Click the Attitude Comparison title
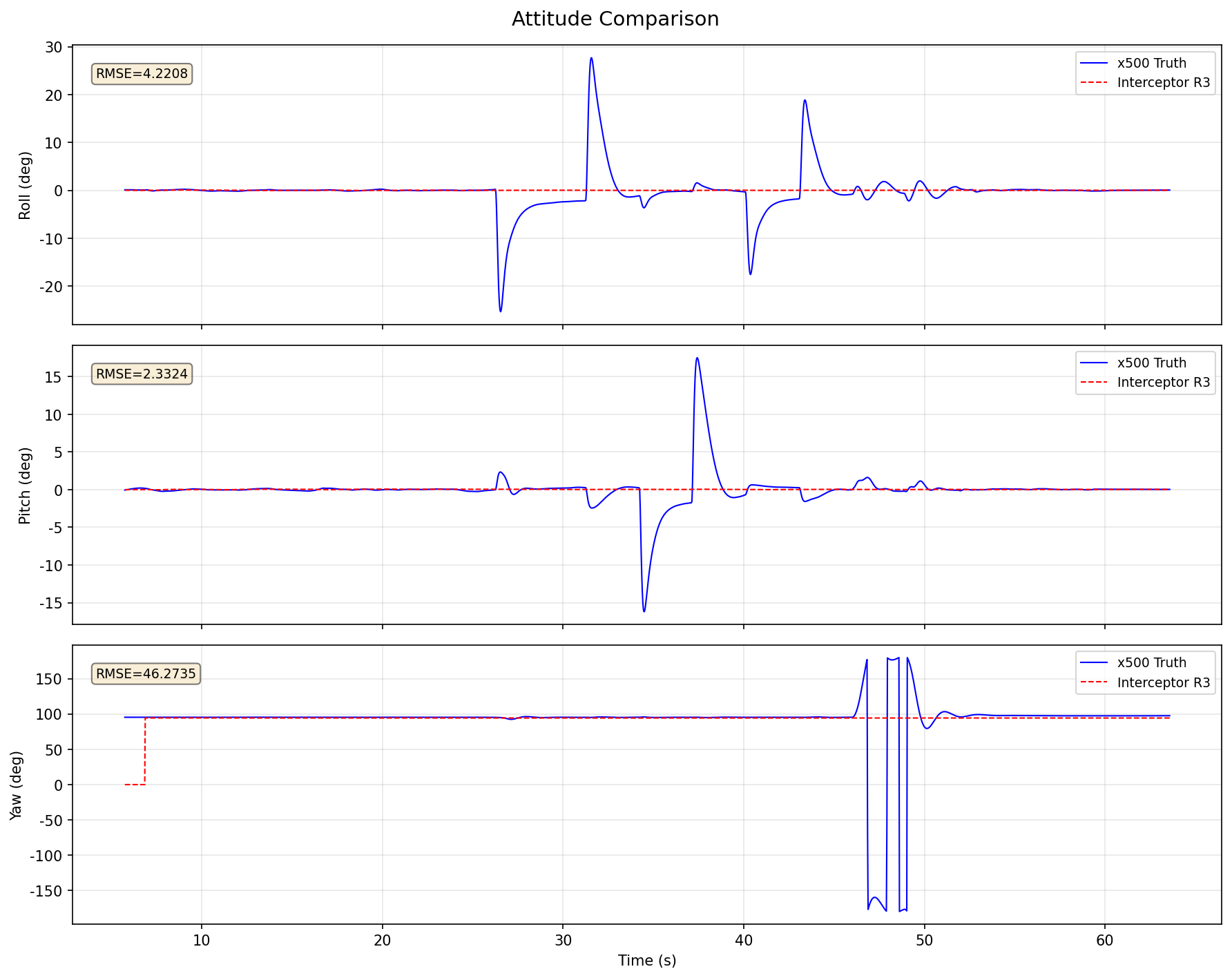 pos(615,19)
